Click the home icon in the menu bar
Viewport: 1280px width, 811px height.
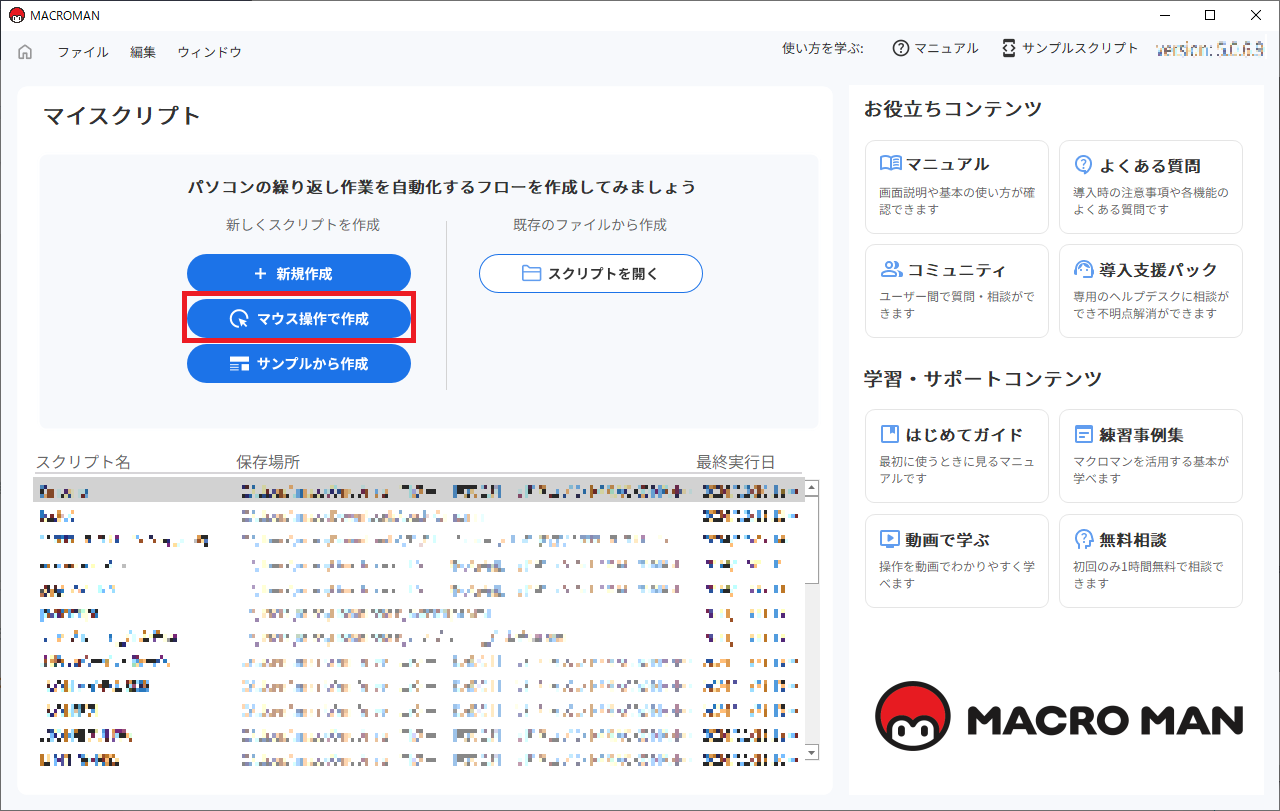(26, 52)
